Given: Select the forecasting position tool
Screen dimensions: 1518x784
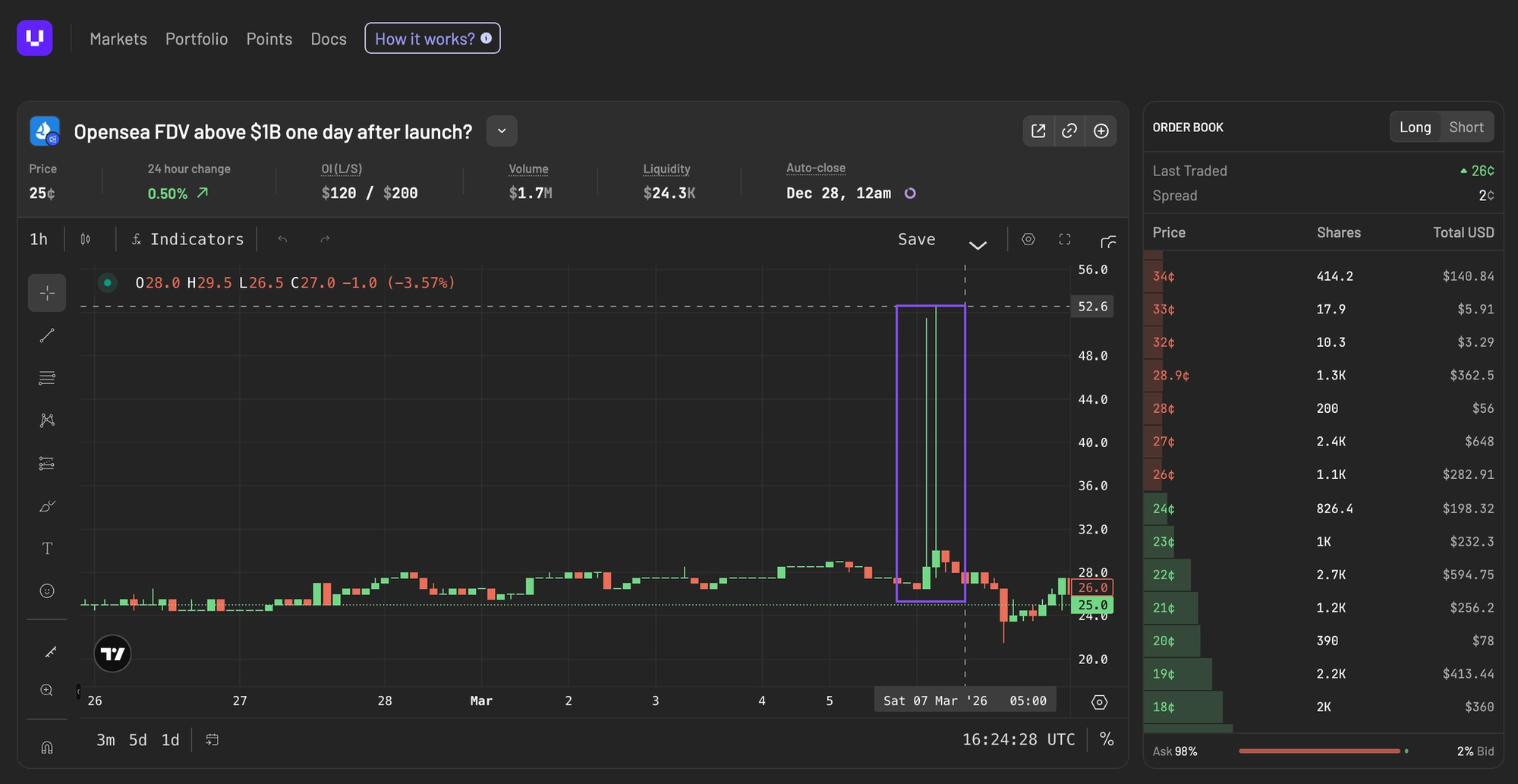Looking at the screenshot, I should 47,463.
